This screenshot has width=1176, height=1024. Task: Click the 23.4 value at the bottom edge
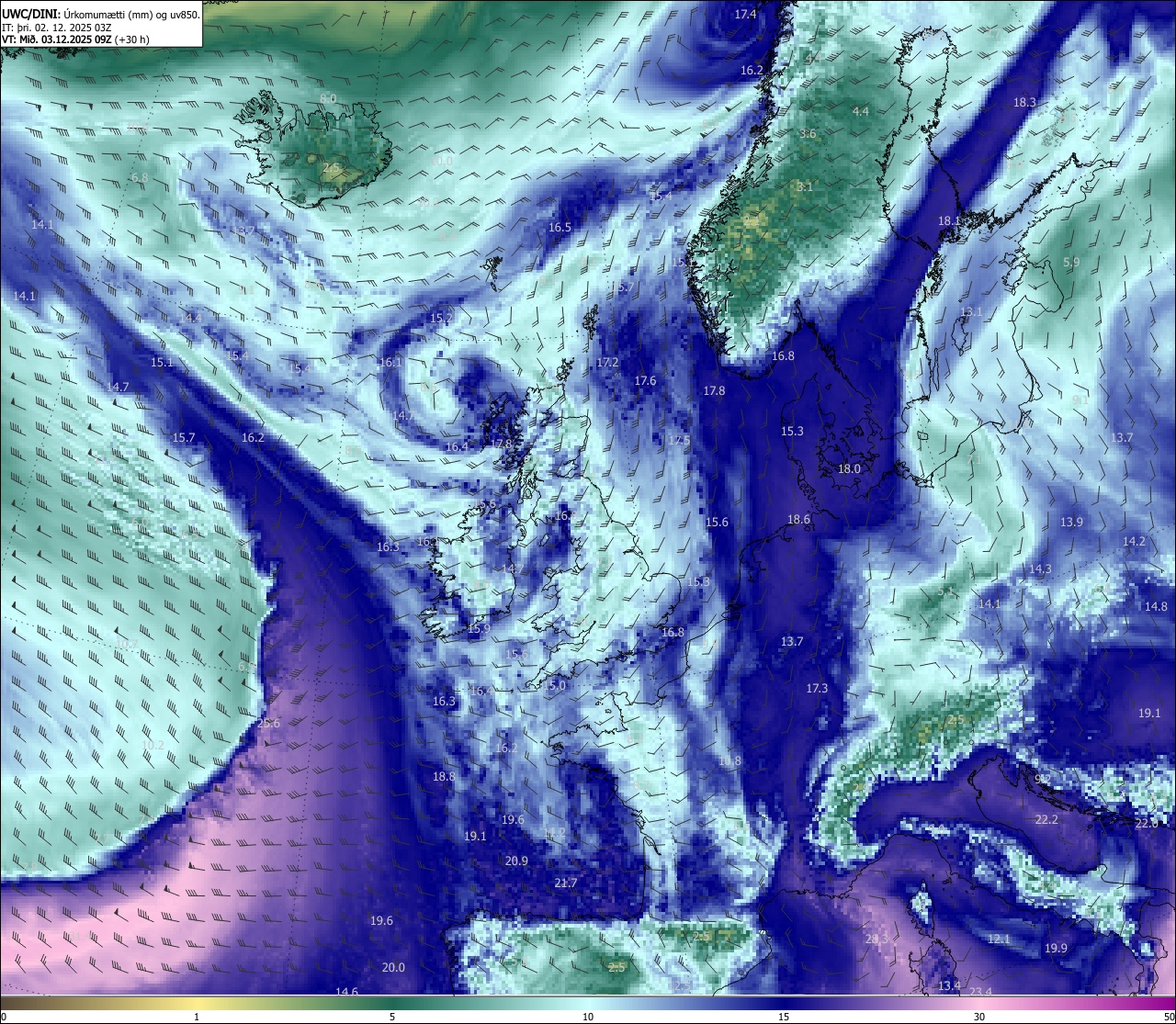[981, 992]
